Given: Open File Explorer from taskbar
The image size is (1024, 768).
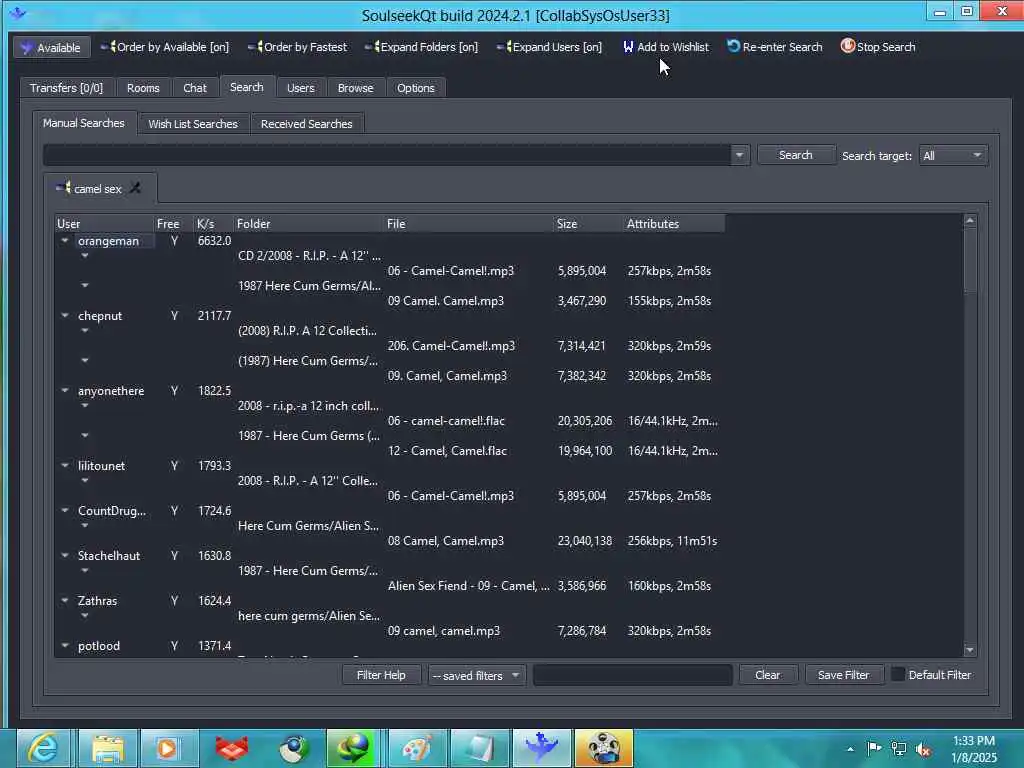Looking at the screenshot, I should click(x=107, y=748).
